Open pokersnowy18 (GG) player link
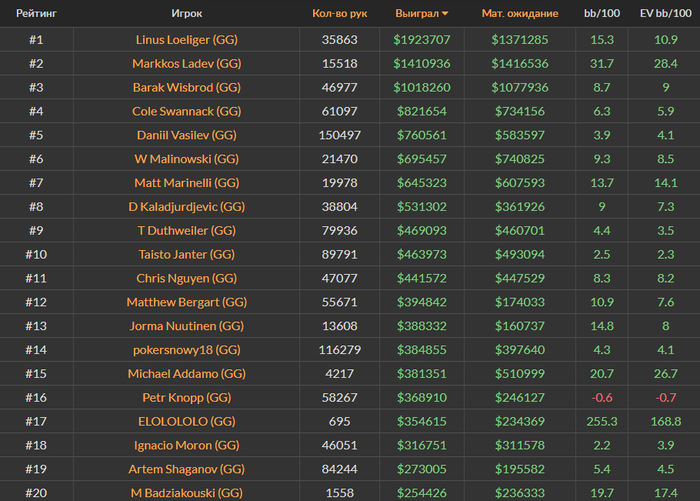 (187, 350)
